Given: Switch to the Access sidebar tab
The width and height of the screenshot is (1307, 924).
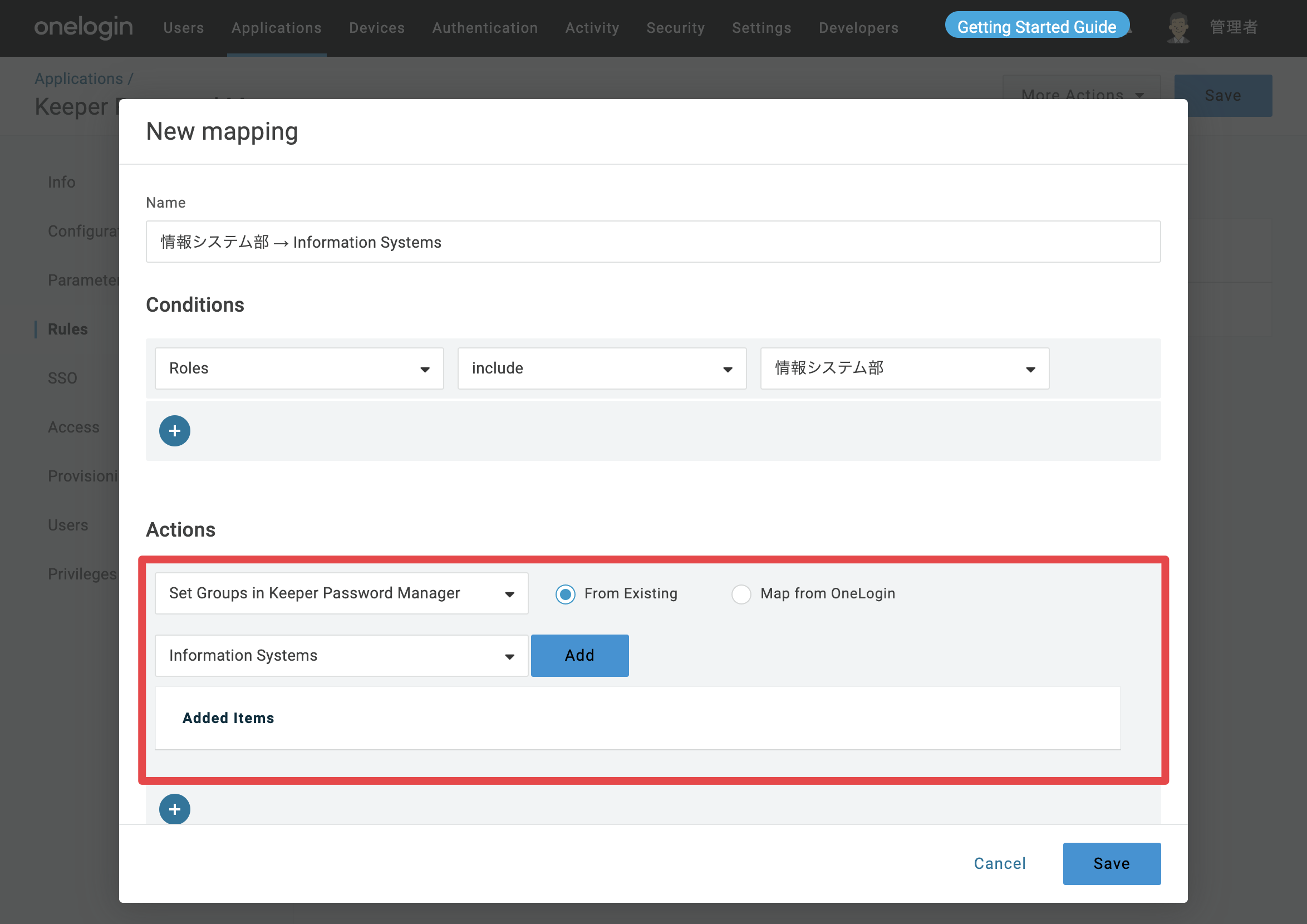Looking at the screenshot, I should tap(73, 427).
